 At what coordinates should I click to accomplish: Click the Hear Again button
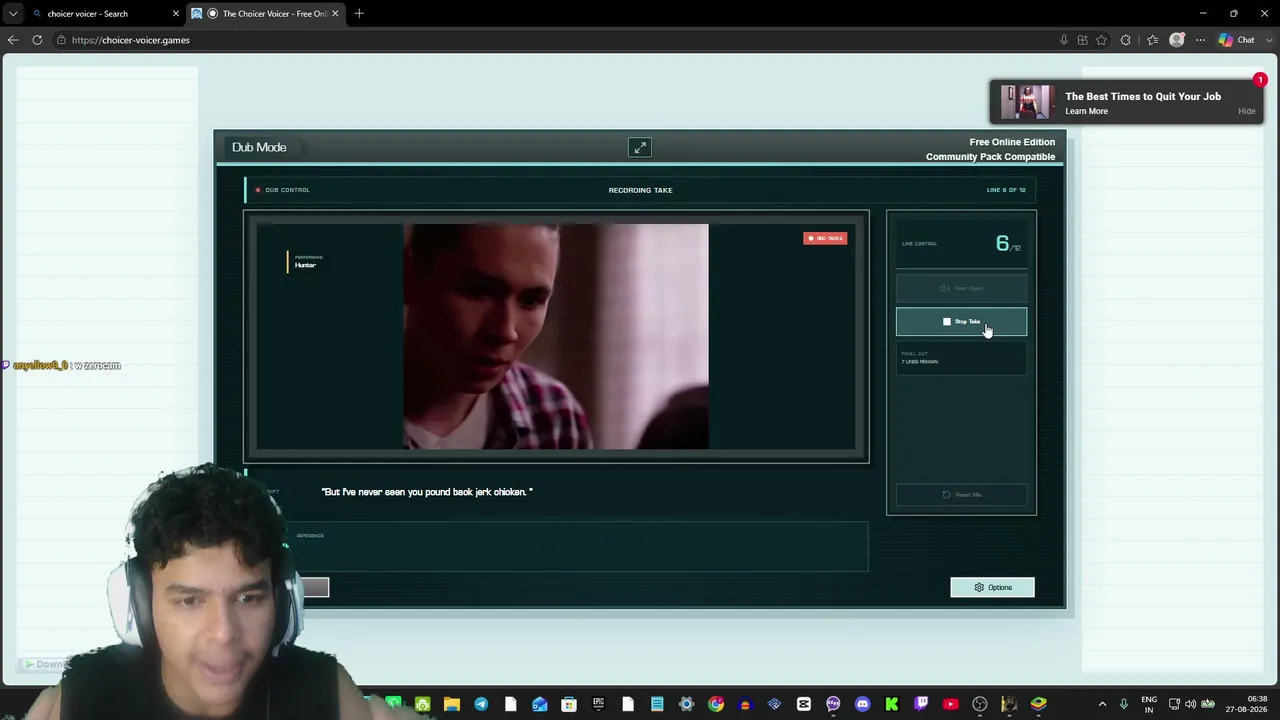coord(961,289)
